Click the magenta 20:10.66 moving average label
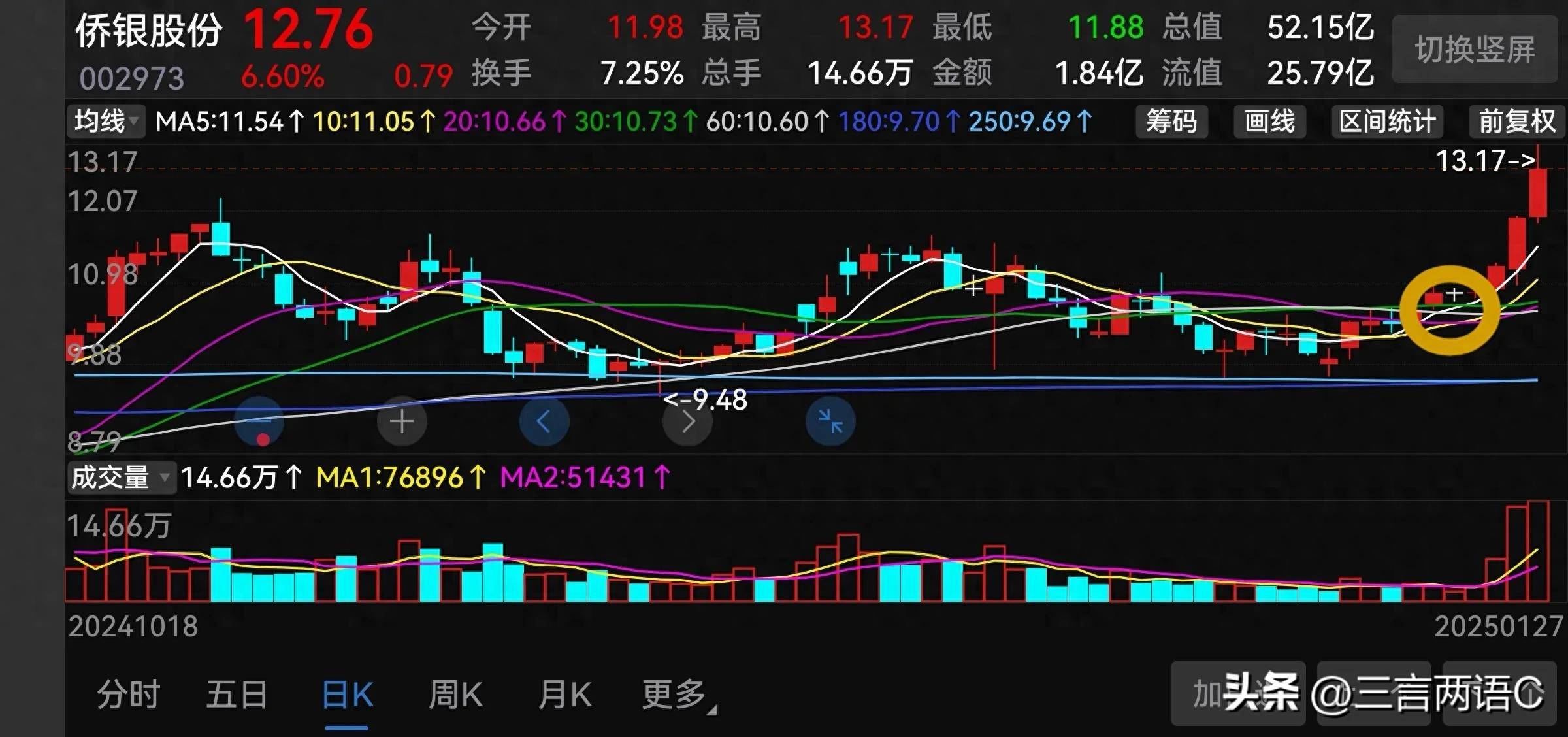This screenshot has height=737, width=1568. click(x=506, y=122)
